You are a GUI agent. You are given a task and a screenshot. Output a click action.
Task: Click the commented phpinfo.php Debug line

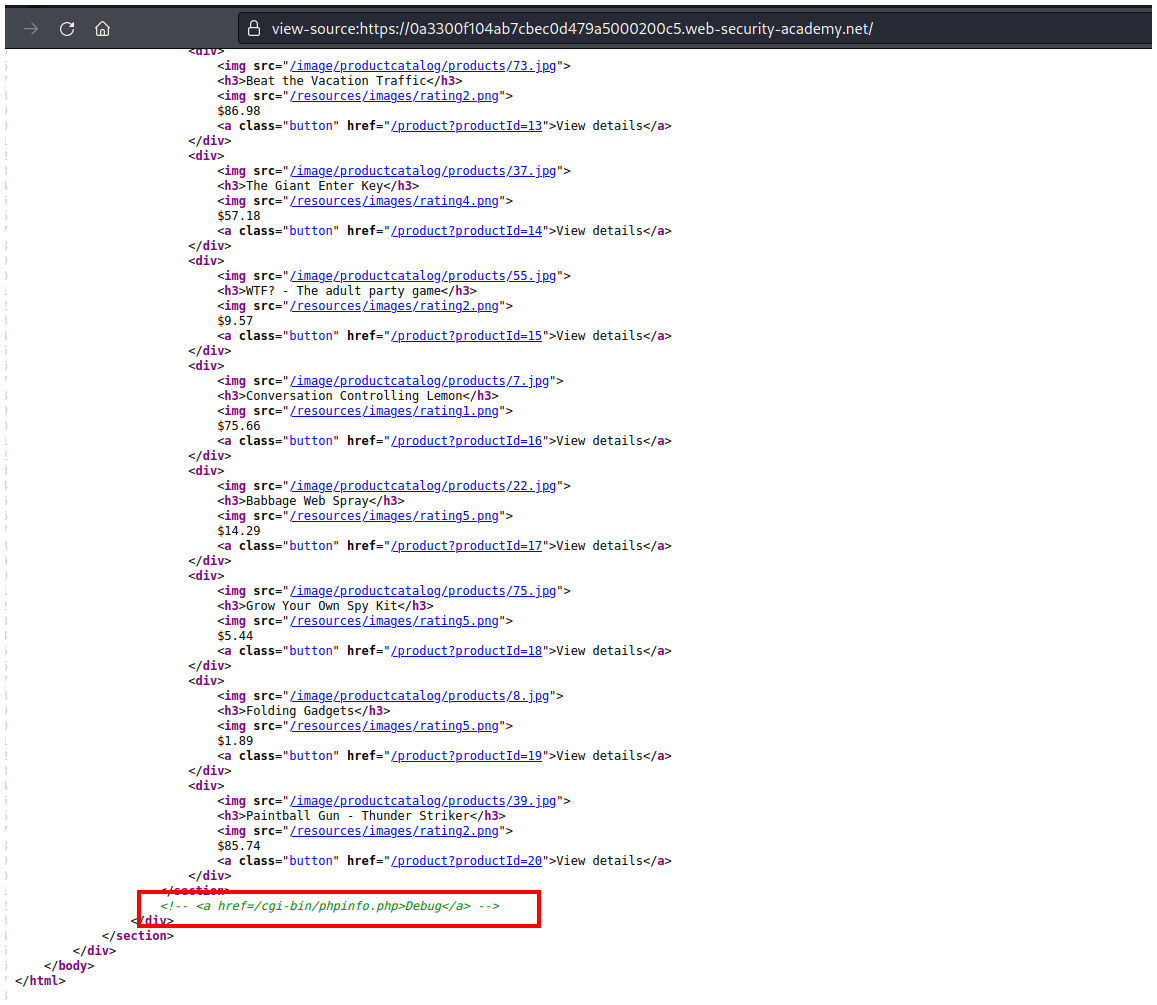pos(329,906)
